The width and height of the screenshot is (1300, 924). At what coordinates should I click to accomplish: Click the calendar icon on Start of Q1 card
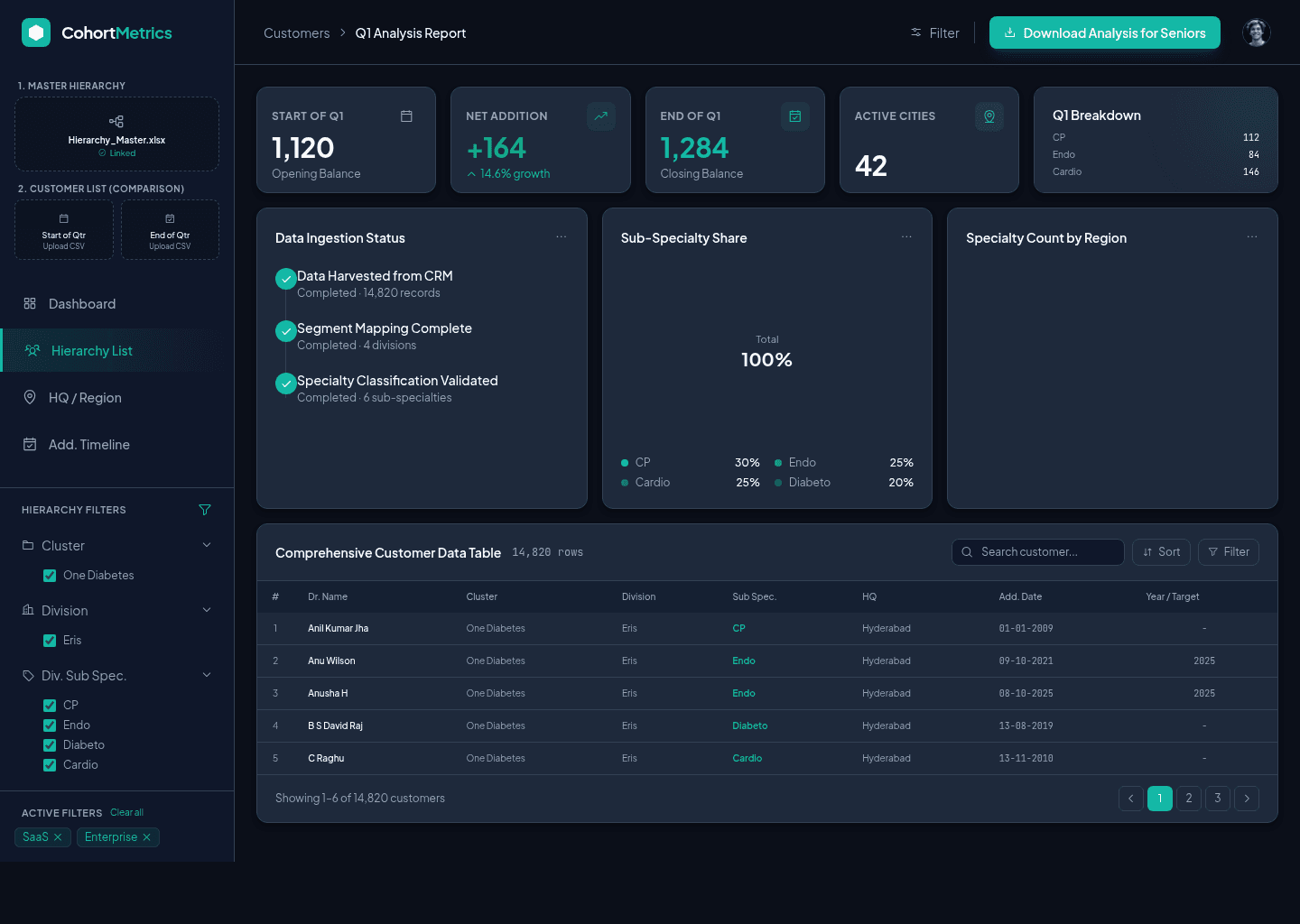[x=406, y=116]
